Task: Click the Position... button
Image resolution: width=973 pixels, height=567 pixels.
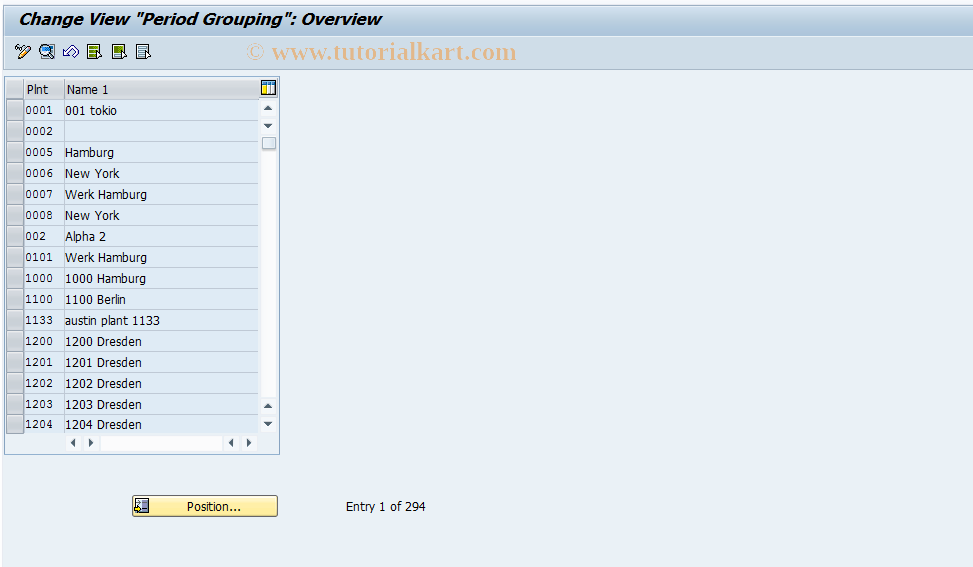Action: 205,506
